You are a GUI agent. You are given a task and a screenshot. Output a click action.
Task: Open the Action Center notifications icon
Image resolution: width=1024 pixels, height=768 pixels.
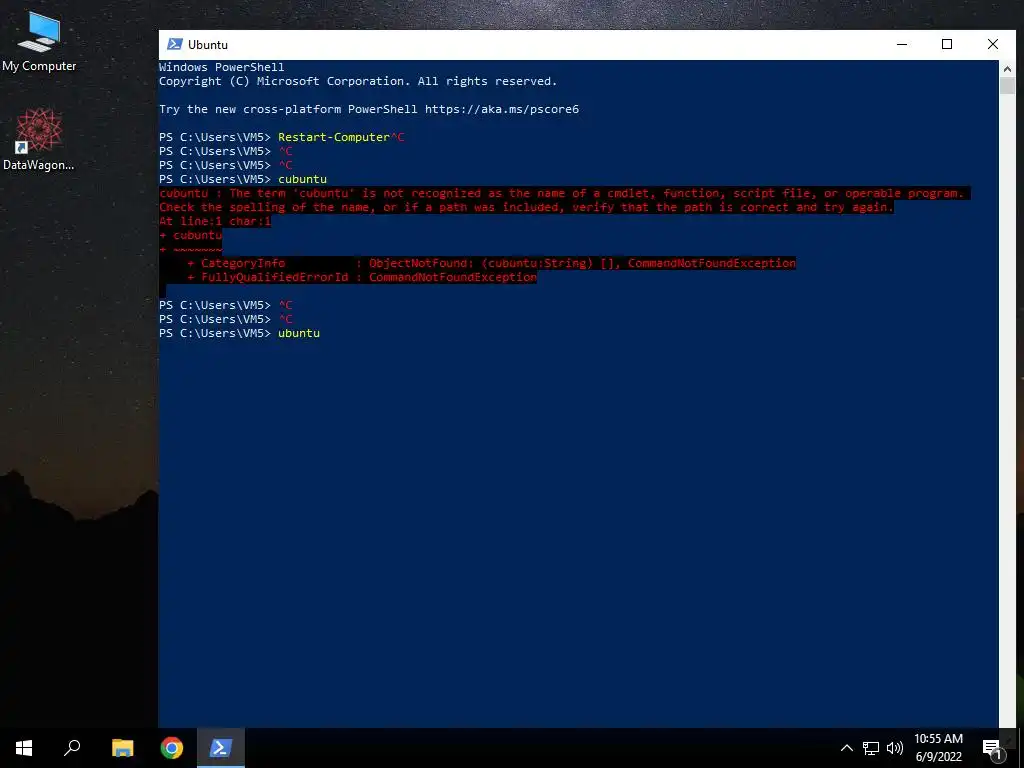pos(992,749)
